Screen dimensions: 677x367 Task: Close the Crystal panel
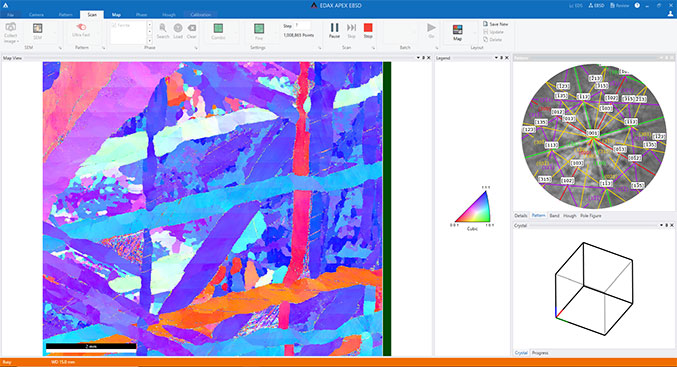(671, 225)
